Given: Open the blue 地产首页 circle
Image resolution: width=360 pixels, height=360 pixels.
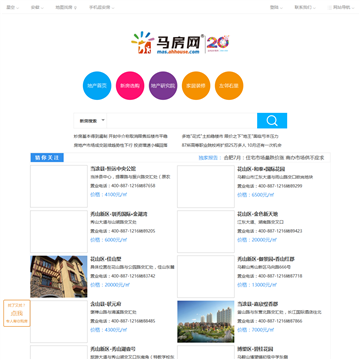Looking at the screenshot, I should click(x=97, y=86).
